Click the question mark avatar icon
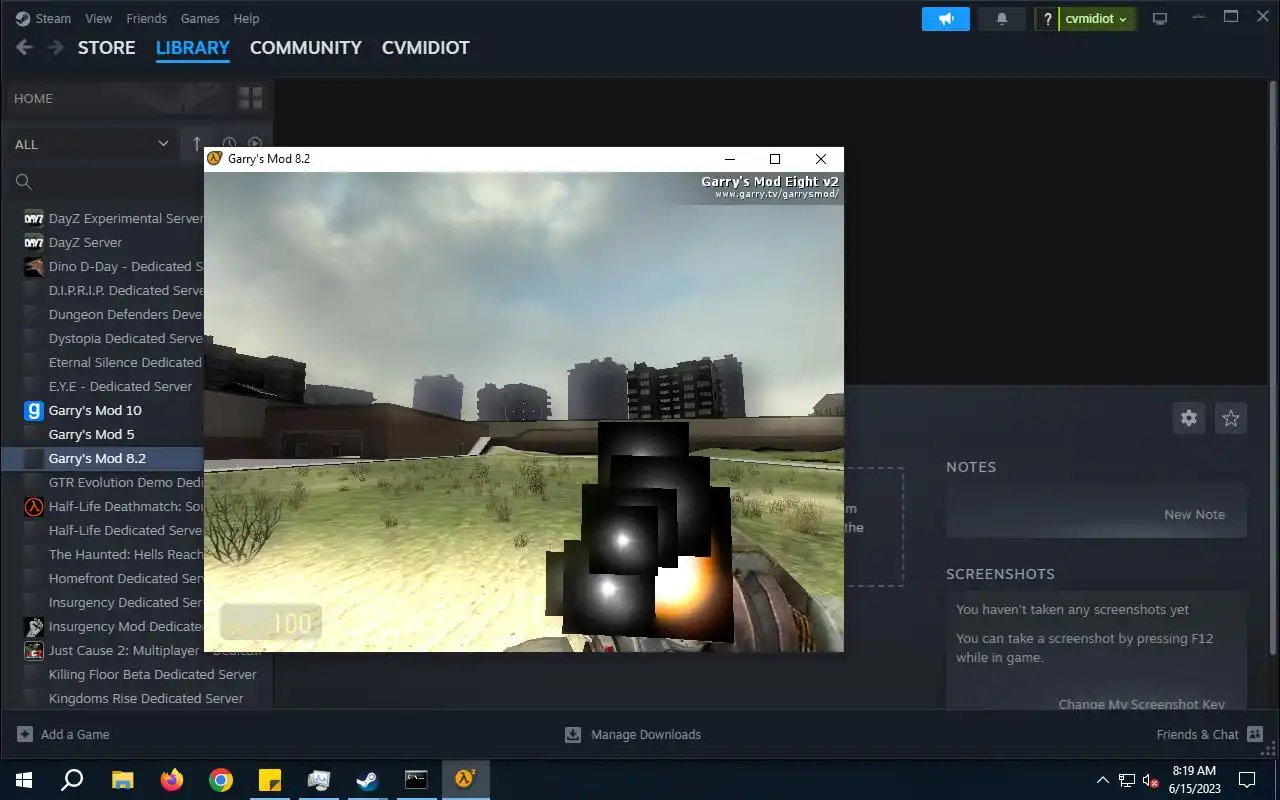The height and width of the screenshot is (800, 1280). [x=1047, y=19]
